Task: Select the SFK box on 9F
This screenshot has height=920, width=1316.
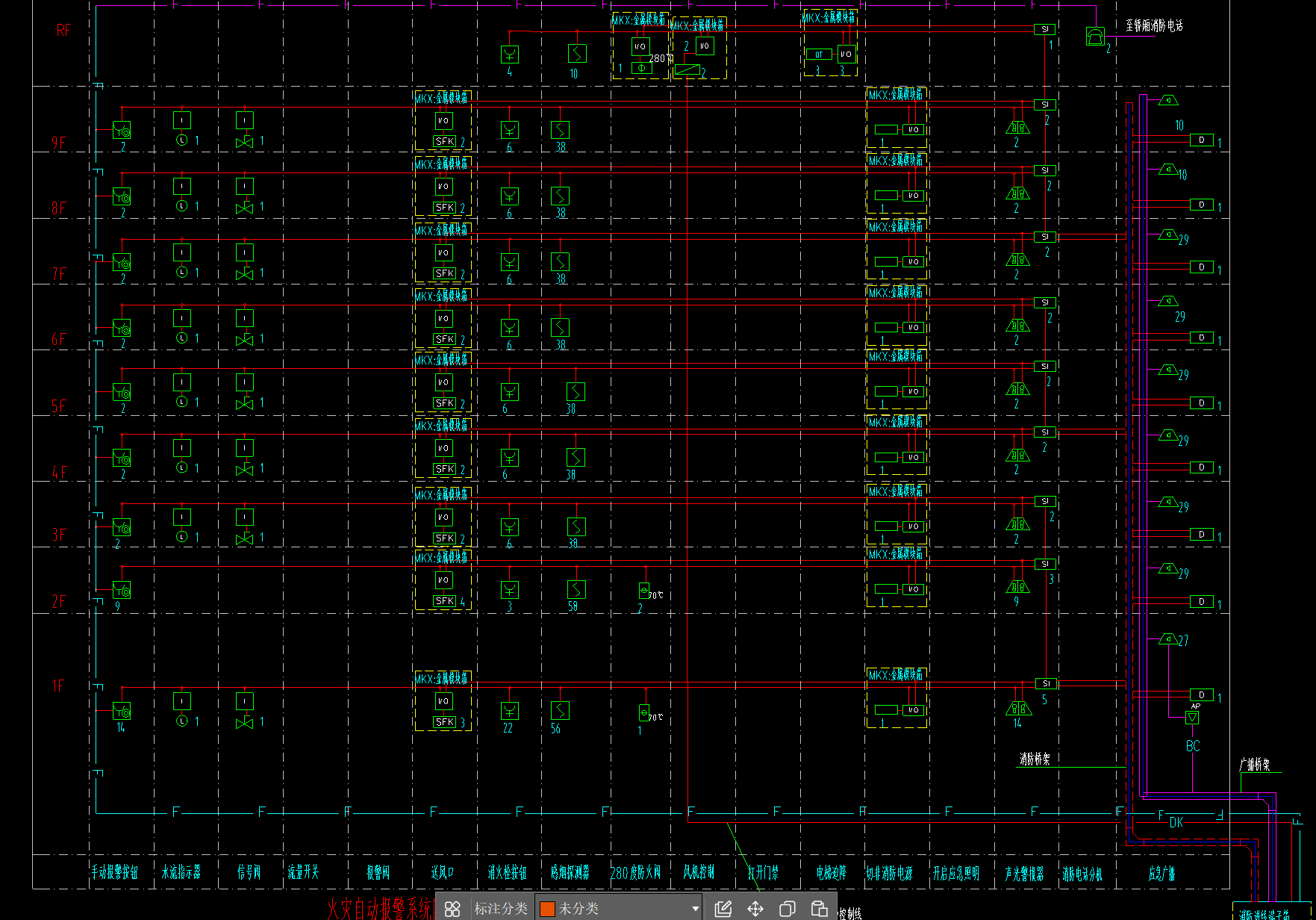Action: (445, 141)
